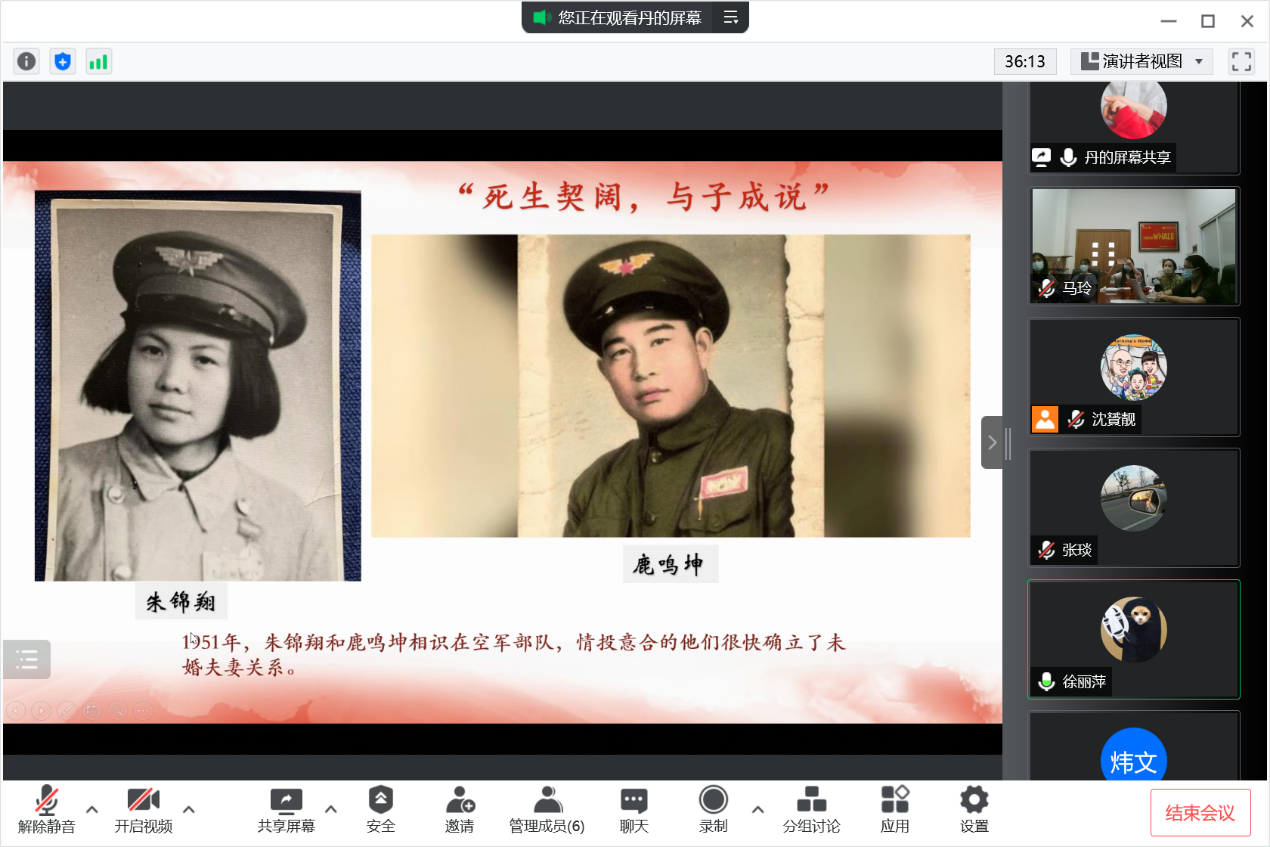Open 管理成员(6) participants panel

(x=547, y=809)
